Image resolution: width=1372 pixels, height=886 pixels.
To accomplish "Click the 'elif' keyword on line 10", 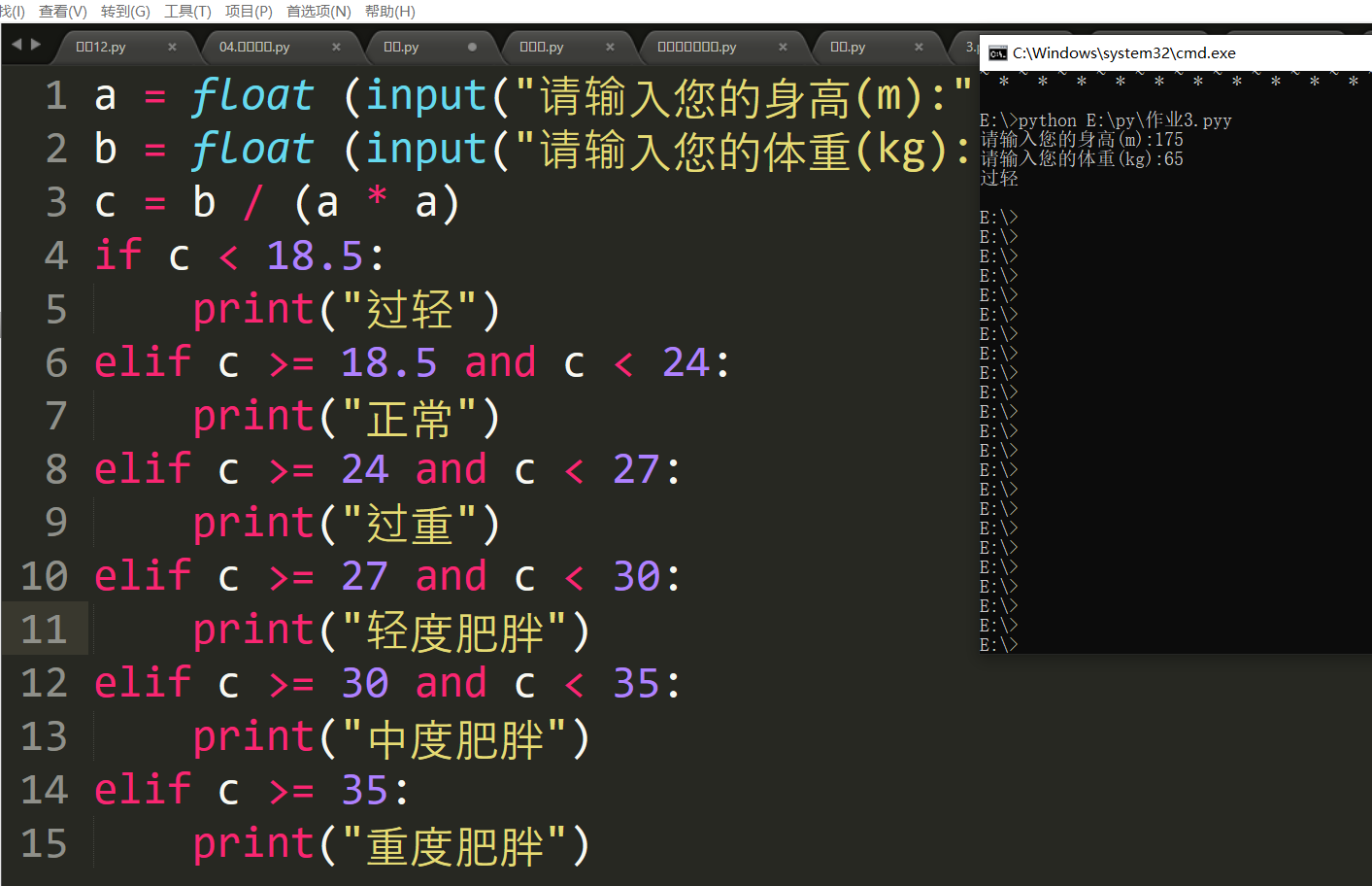I will [143, 577].
